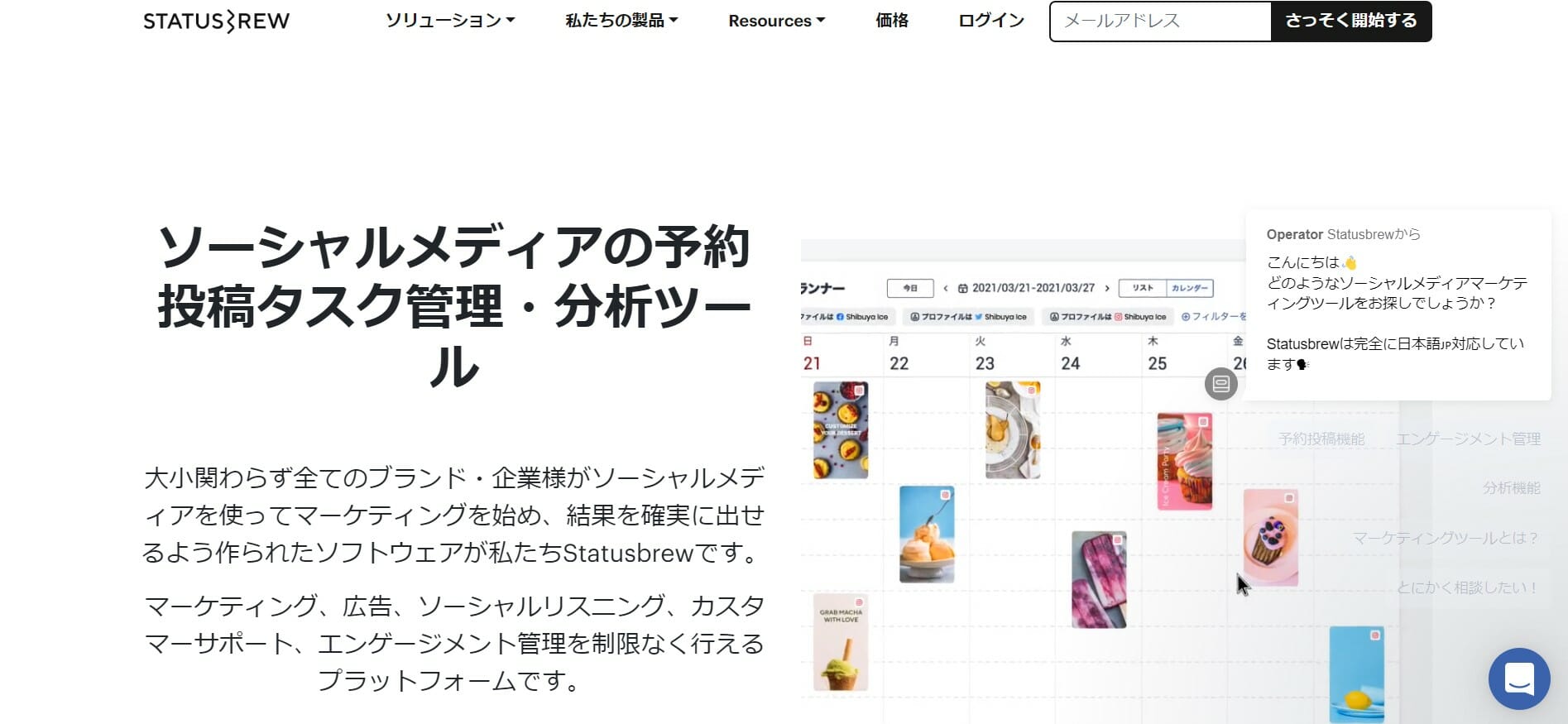Open the blueberry cupcake post thumbnail on pink plate
Viewport: 1568px width, 724px height.
1271,538
